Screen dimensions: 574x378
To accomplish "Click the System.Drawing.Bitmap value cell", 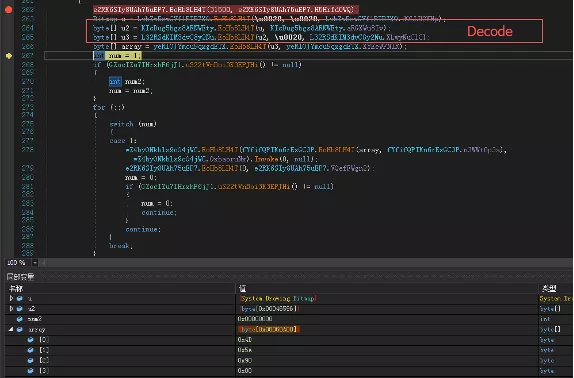I will pyautogui.click(x=278, y=298).
